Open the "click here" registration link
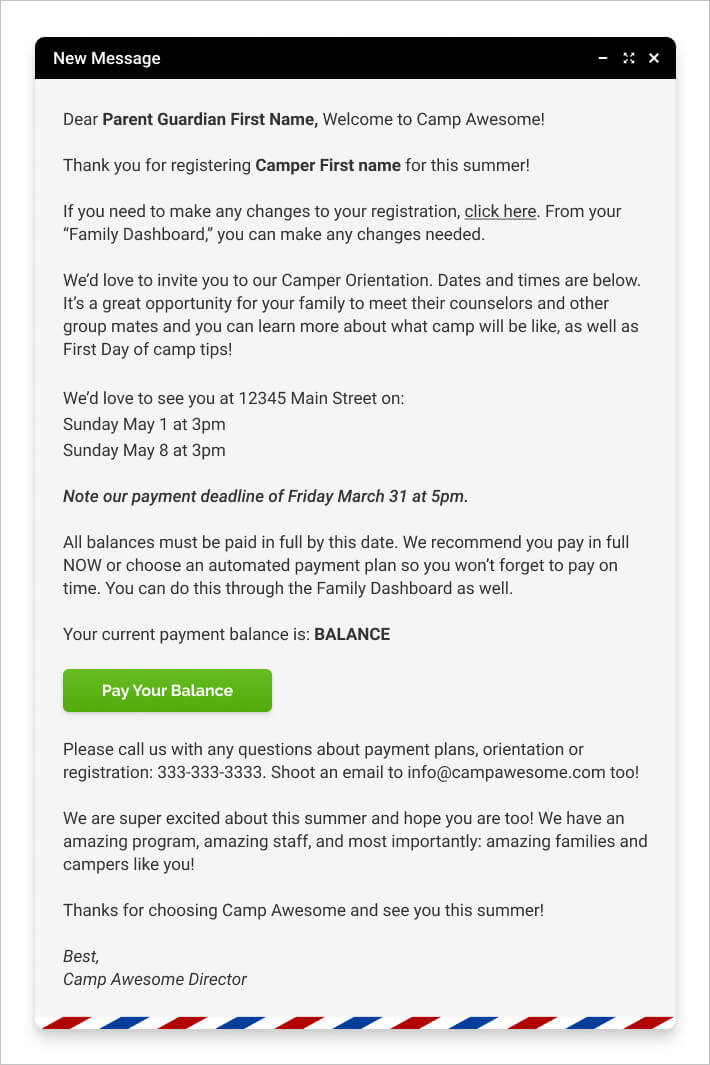The width and height of the screenshot is (710, 1065). (x=500, y=211)
